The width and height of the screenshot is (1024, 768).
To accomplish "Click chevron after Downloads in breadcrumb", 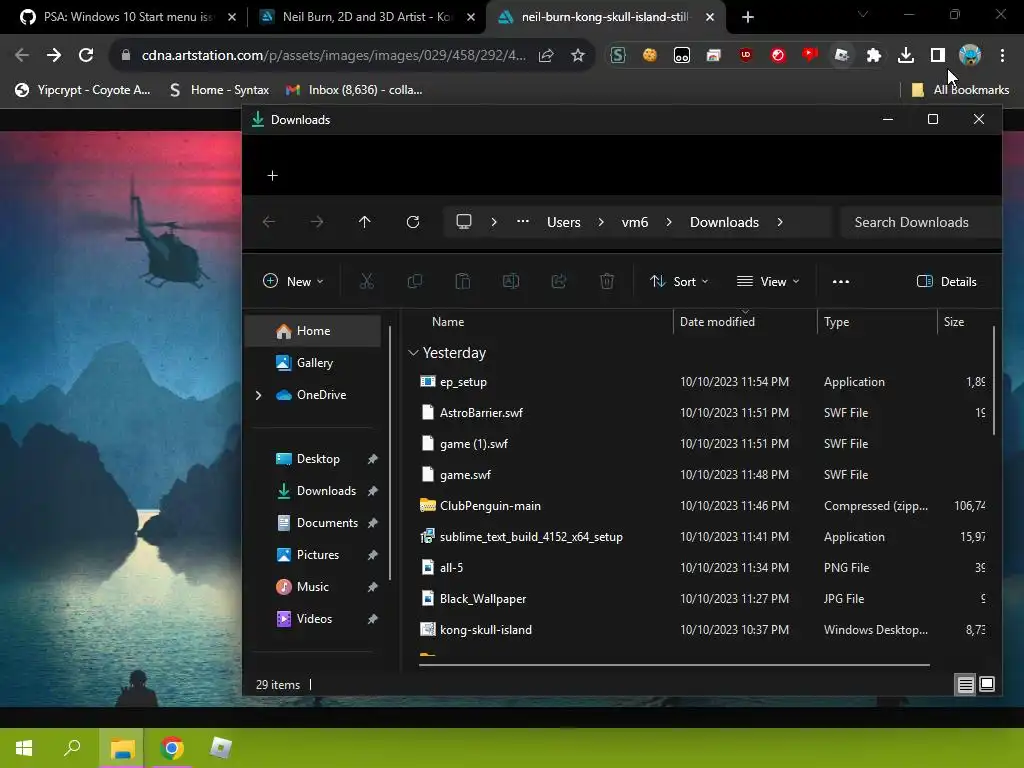I will (x=780, y=222).
